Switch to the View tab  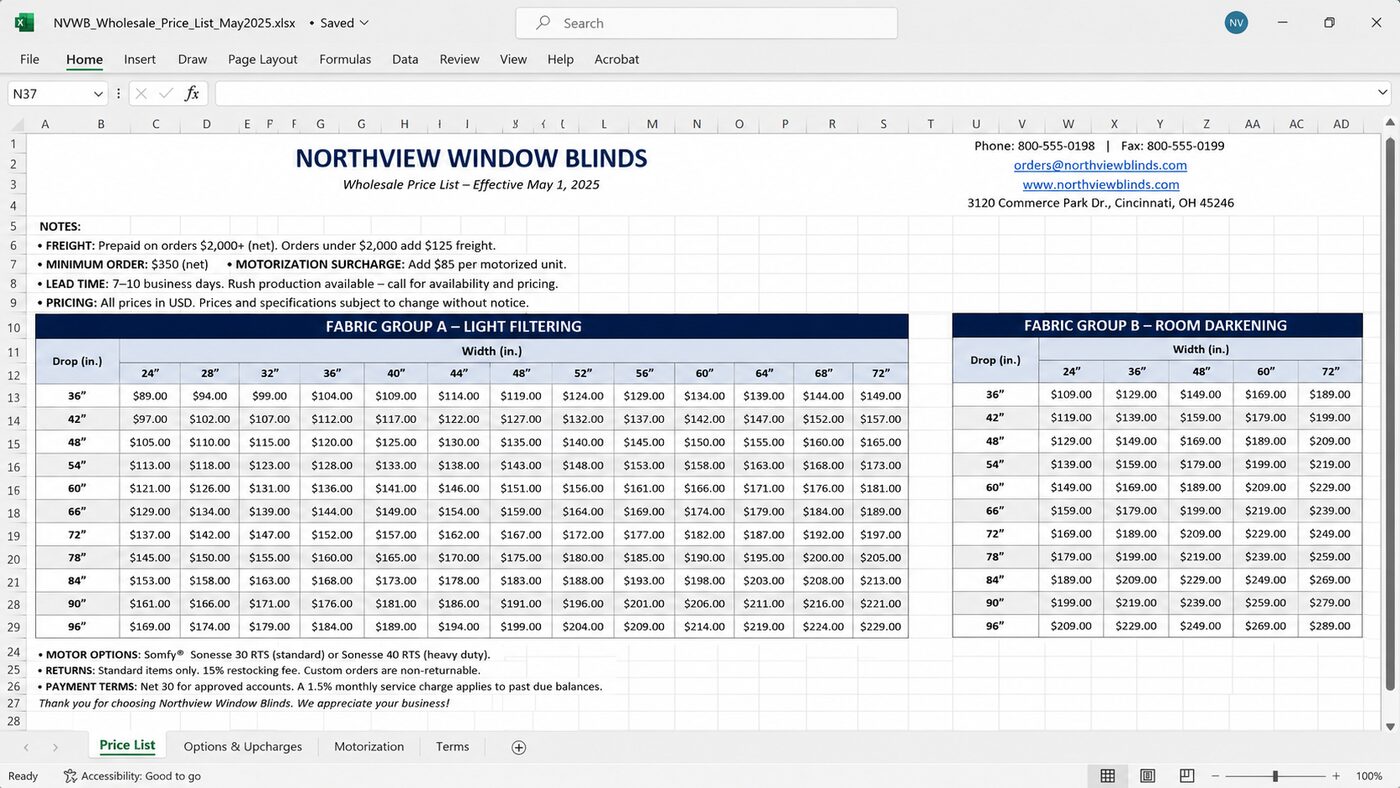coord(513,59)
